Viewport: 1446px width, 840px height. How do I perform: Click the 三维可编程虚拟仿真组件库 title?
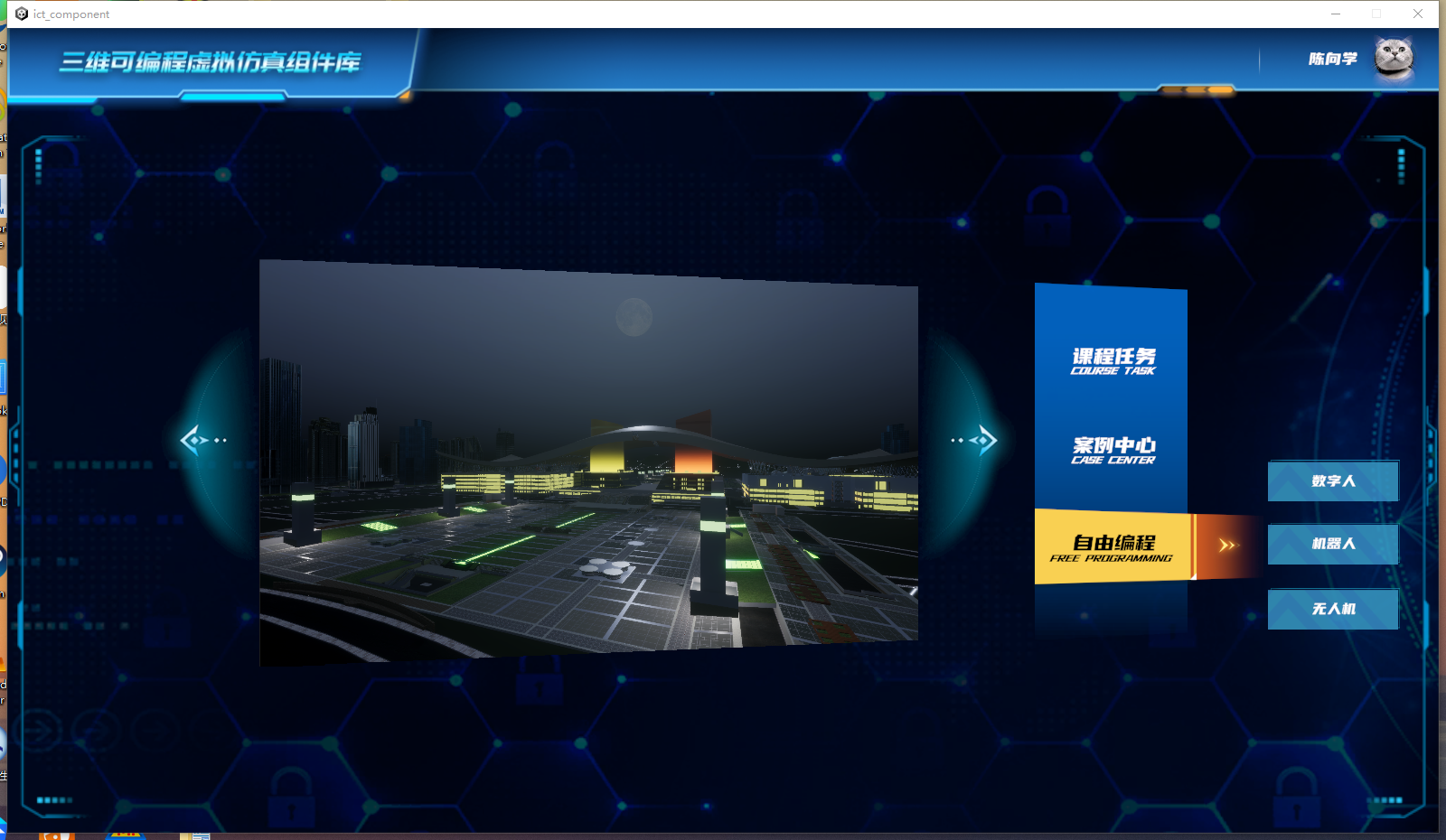click(x=210, y=61)
